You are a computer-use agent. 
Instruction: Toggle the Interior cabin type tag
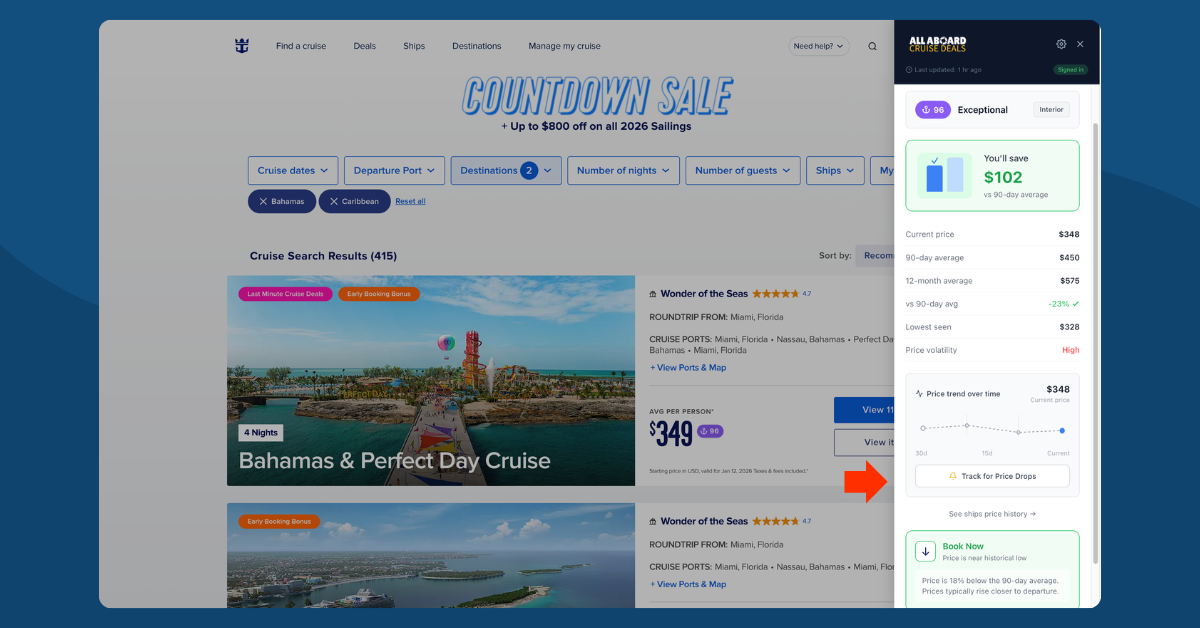pyautogui.click(x=1051, y=110)
